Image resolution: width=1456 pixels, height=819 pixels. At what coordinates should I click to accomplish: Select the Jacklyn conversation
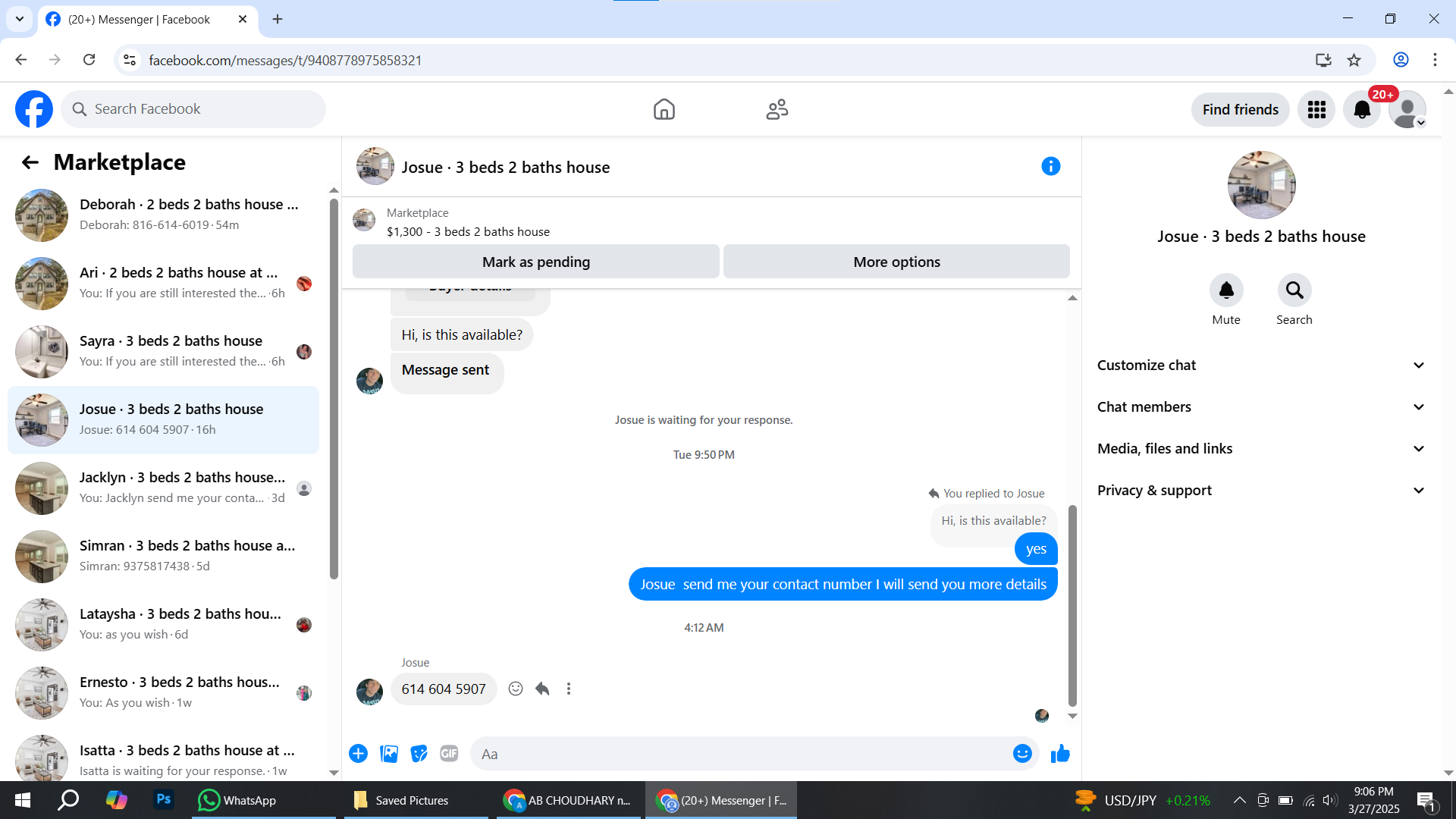tap(164, 488)
